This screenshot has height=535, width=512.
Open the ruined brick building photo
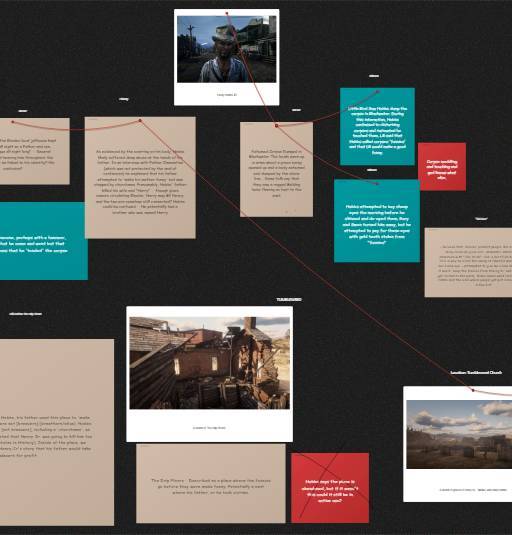pyautogui.click(x=209, y=363)
